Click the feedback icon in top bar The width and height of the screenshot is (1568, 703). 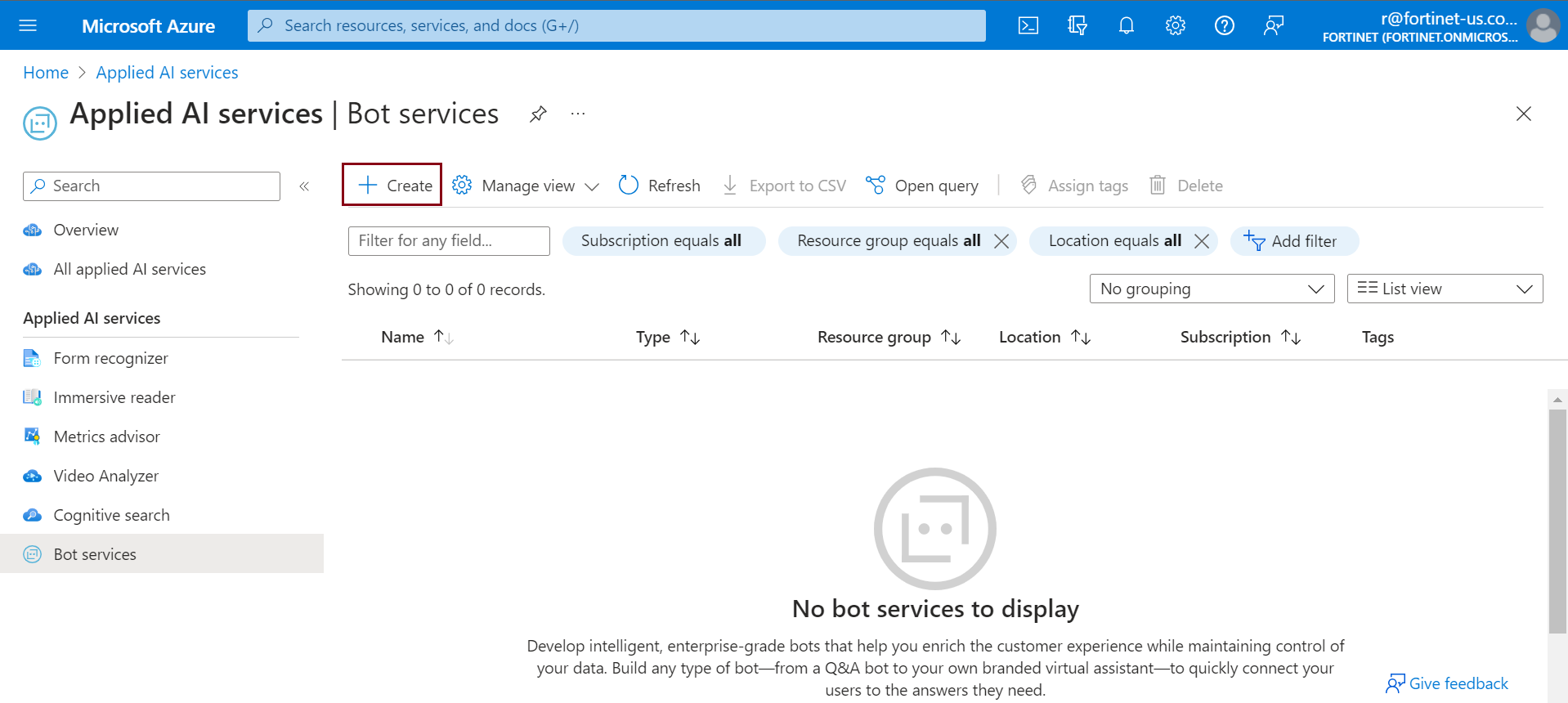(x=1273, y=25)
